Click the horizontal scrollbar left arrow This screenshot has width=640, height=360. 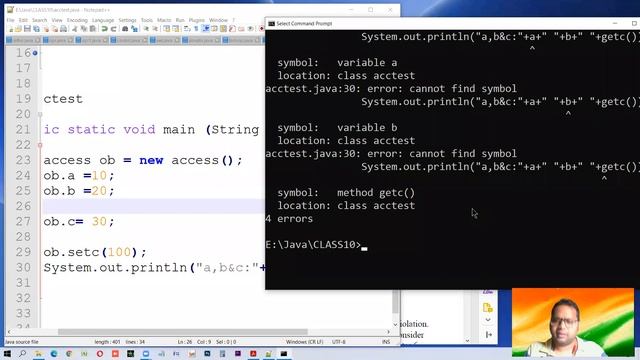(9, 332)
